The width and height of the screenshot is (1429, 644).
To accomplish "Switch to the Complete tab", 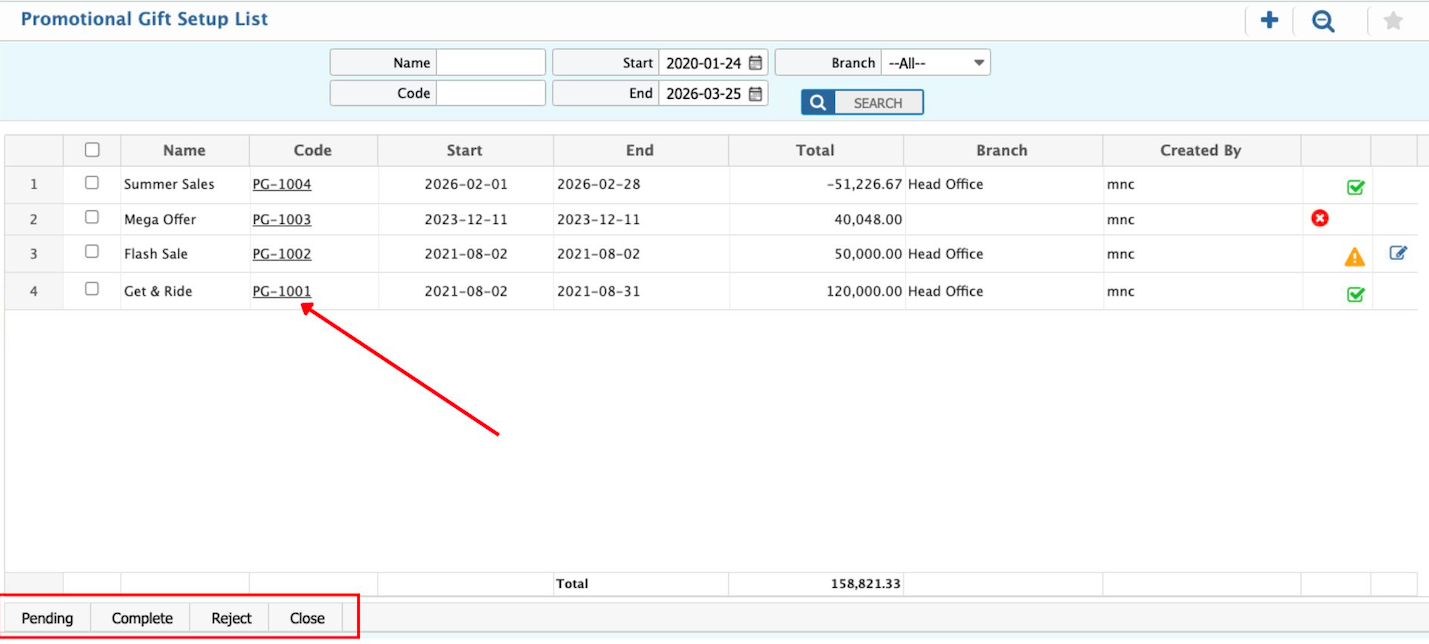I will point(142,618).
